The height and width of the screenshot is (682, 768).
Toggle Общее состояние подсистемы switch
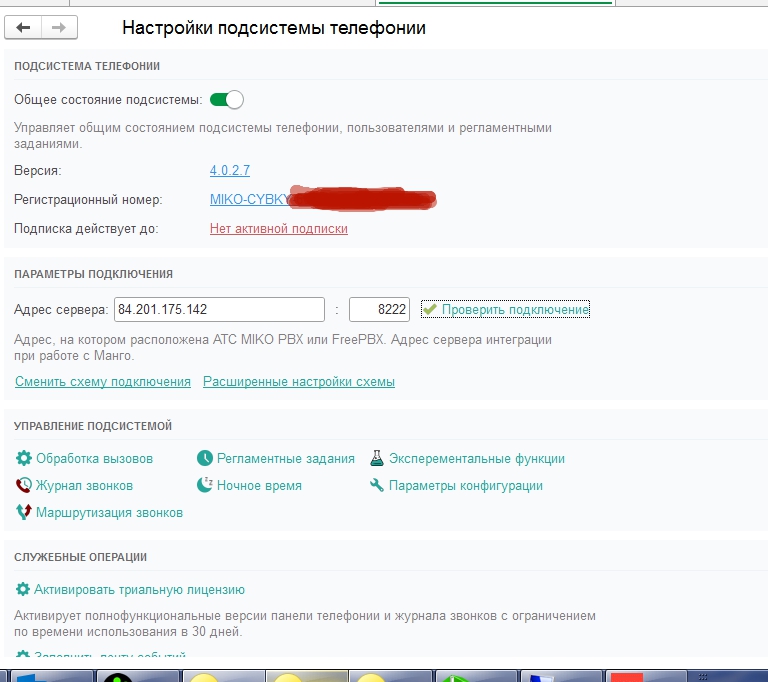pyautogui.click(x=227, y=100)
